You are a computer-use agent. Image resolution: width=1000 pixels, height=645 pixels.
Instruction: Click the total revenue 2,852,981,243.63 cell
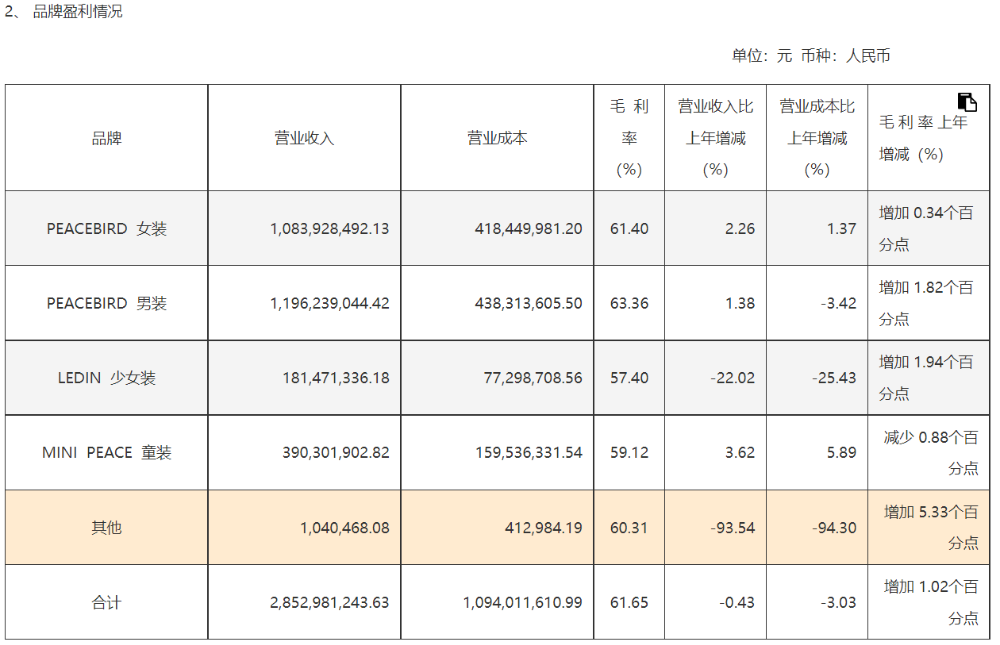[304, 602]
